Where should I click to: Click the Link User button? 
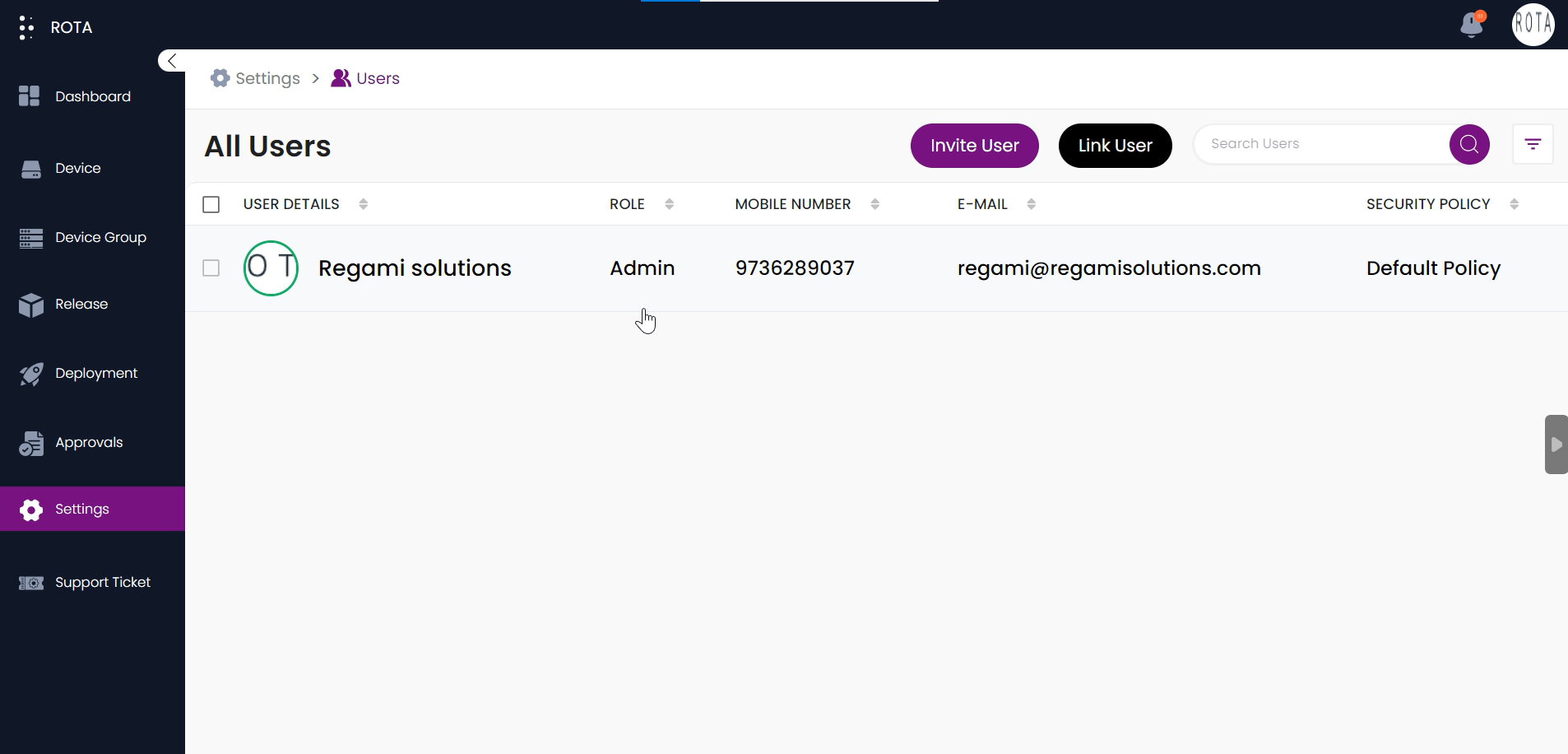[1115, 146]
